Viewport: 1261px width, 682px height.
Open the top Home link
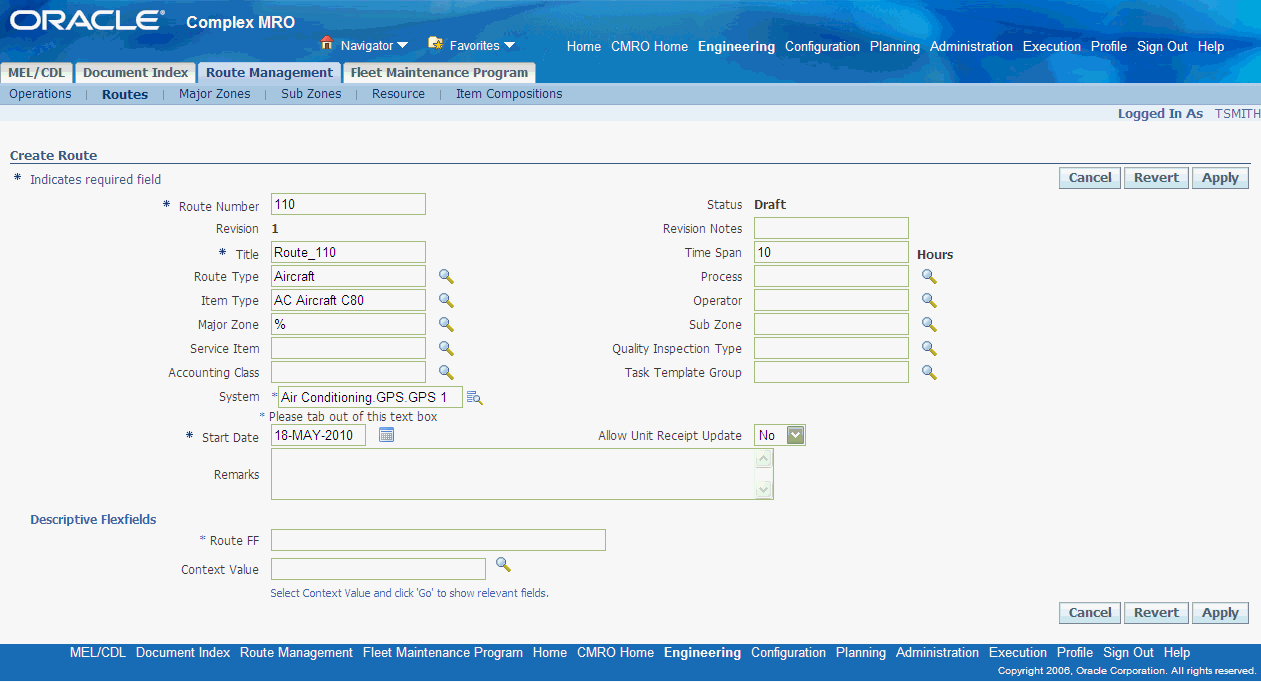pos(584,47)
